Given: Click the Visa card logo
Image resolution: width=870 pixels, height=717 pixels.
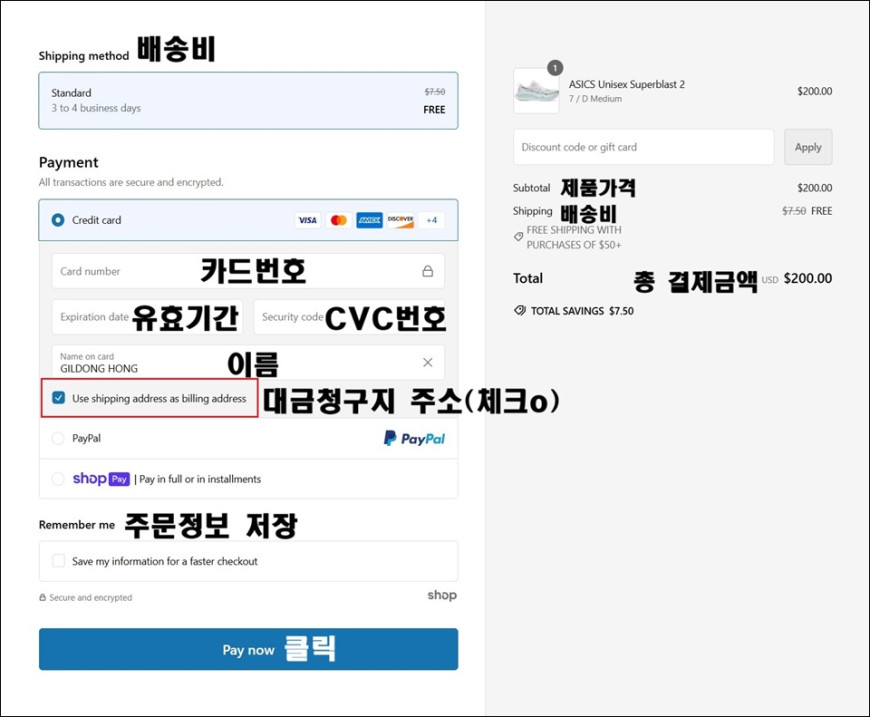Looking at the screenshot, I should [x=307, y=220].
